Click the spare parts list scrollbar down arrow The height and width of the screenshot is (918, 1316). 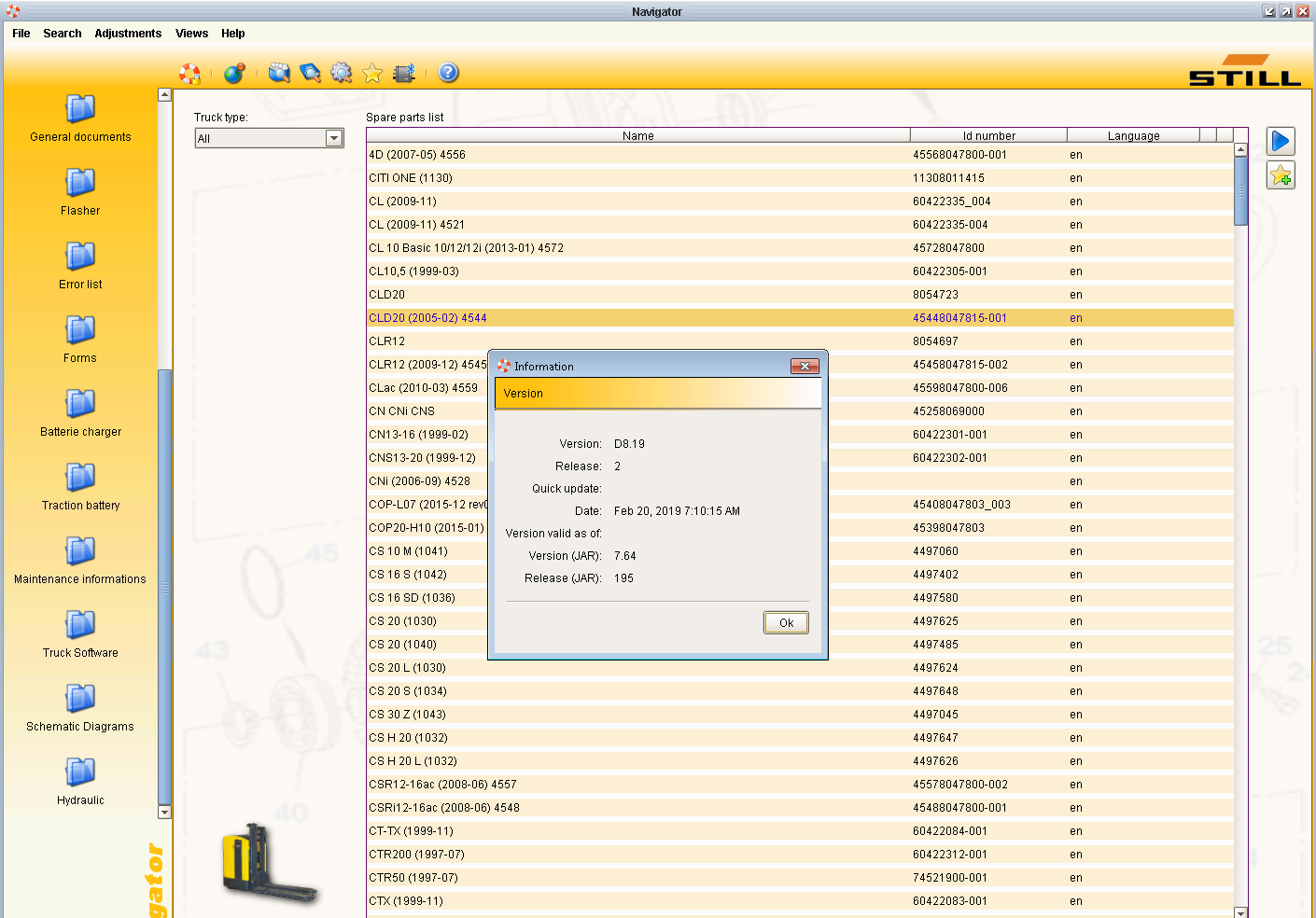[1240, 912]
